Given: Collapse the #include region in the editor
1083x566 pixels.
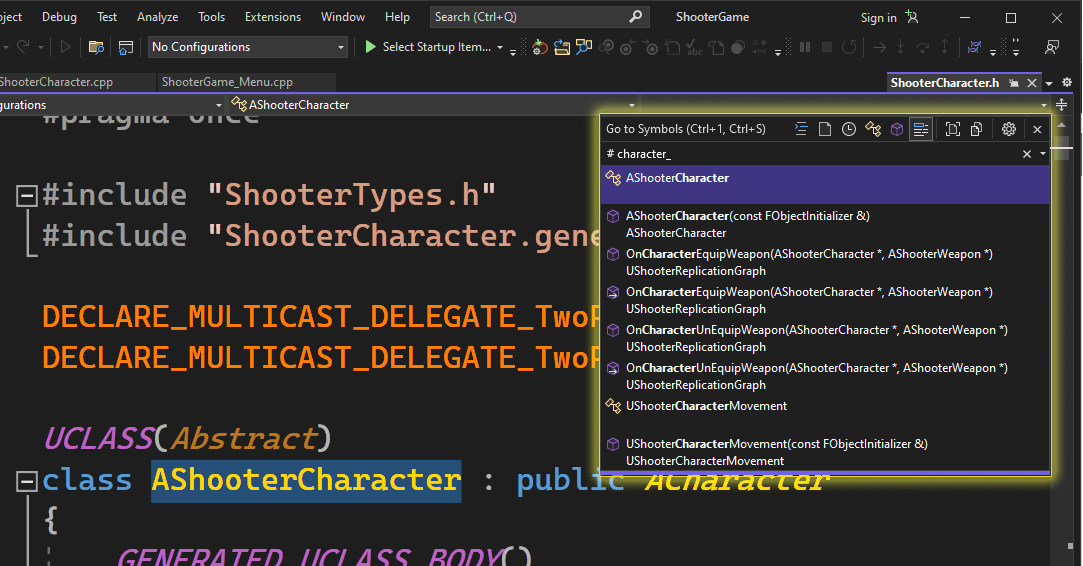Looking at the screenshot, I should click(27, 195).
